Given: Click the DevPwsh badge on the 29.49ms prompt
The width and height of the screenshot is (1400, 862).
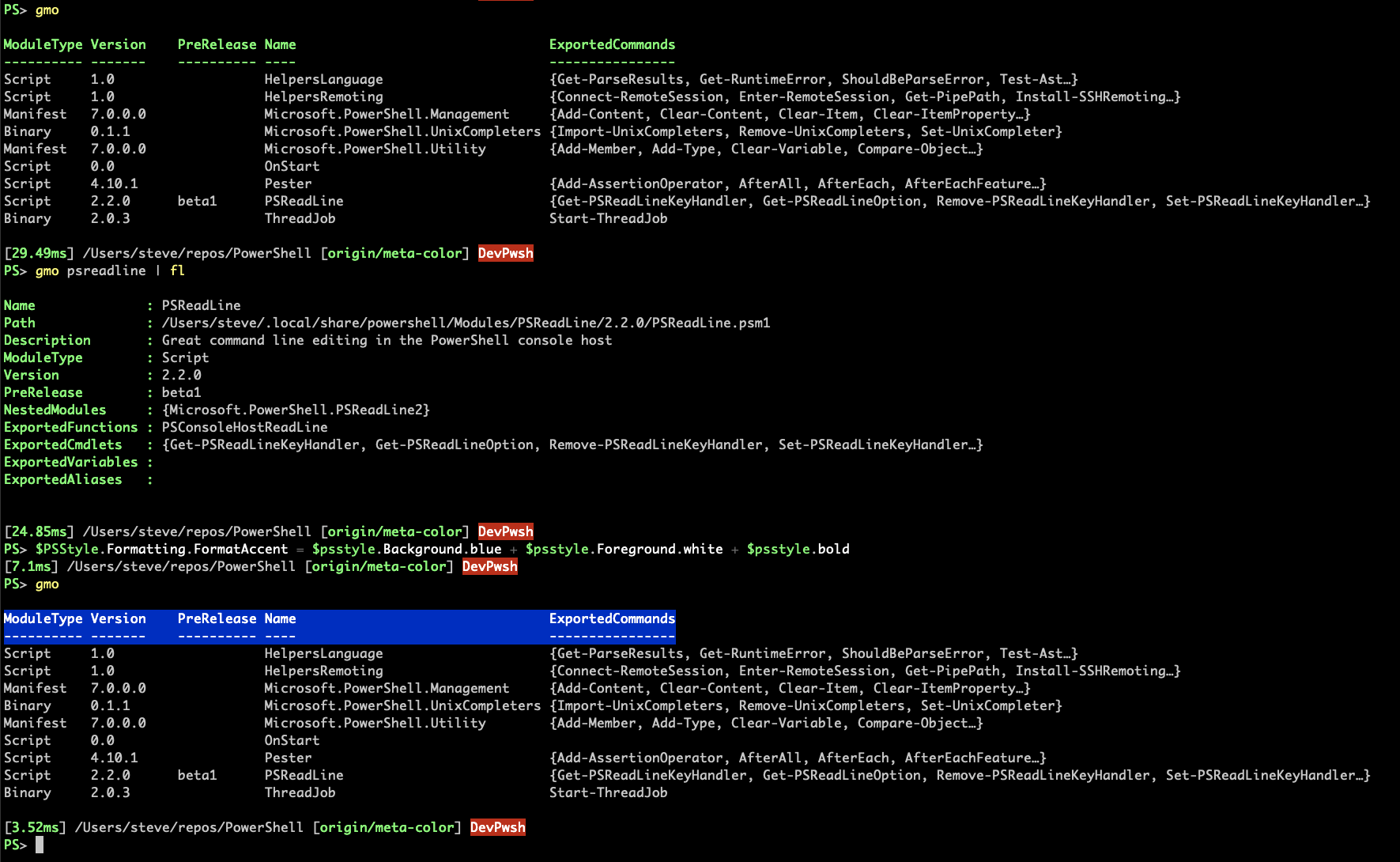Looking at the screenshot, I should point(505,253).
